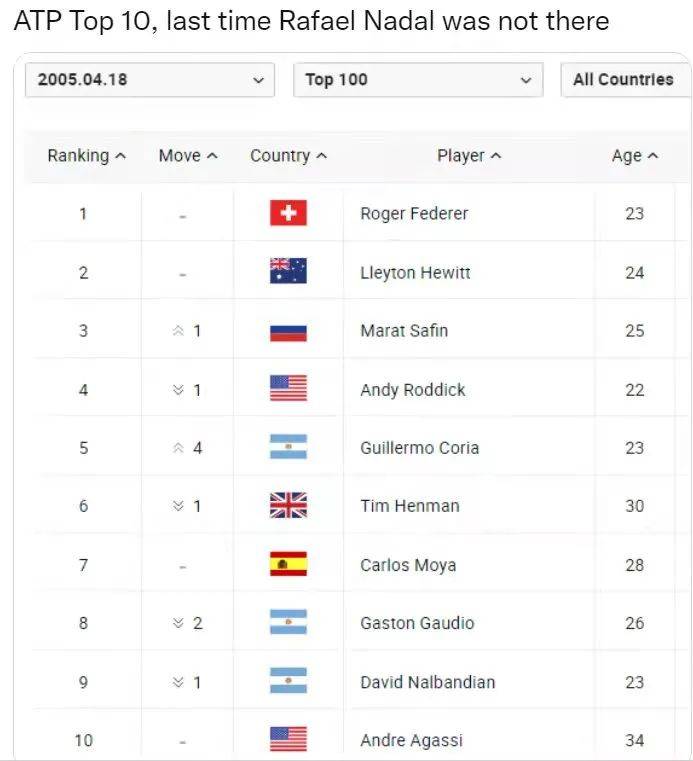Sort by Ranking column header
The height and width of the screenshot is (761, 693).
click(x=87, y=156)
